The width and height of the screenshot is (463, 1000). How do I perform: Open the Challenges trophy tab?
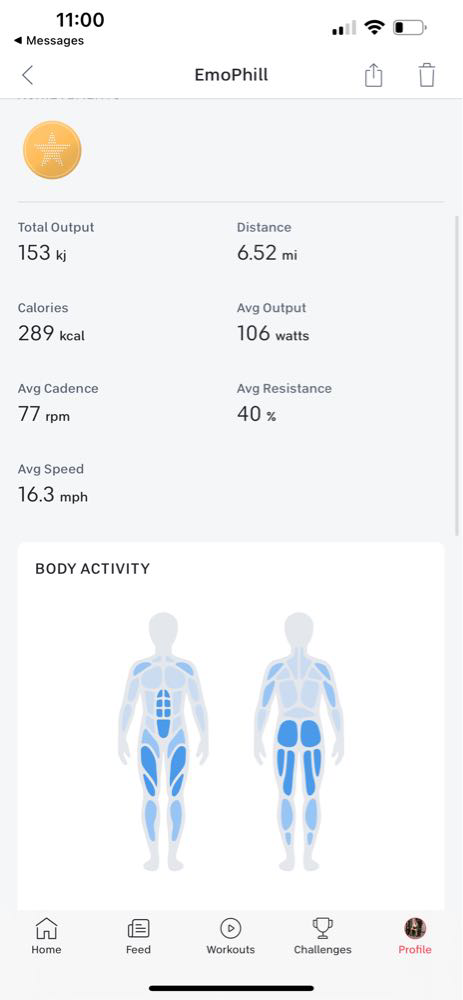coord(322,936)
